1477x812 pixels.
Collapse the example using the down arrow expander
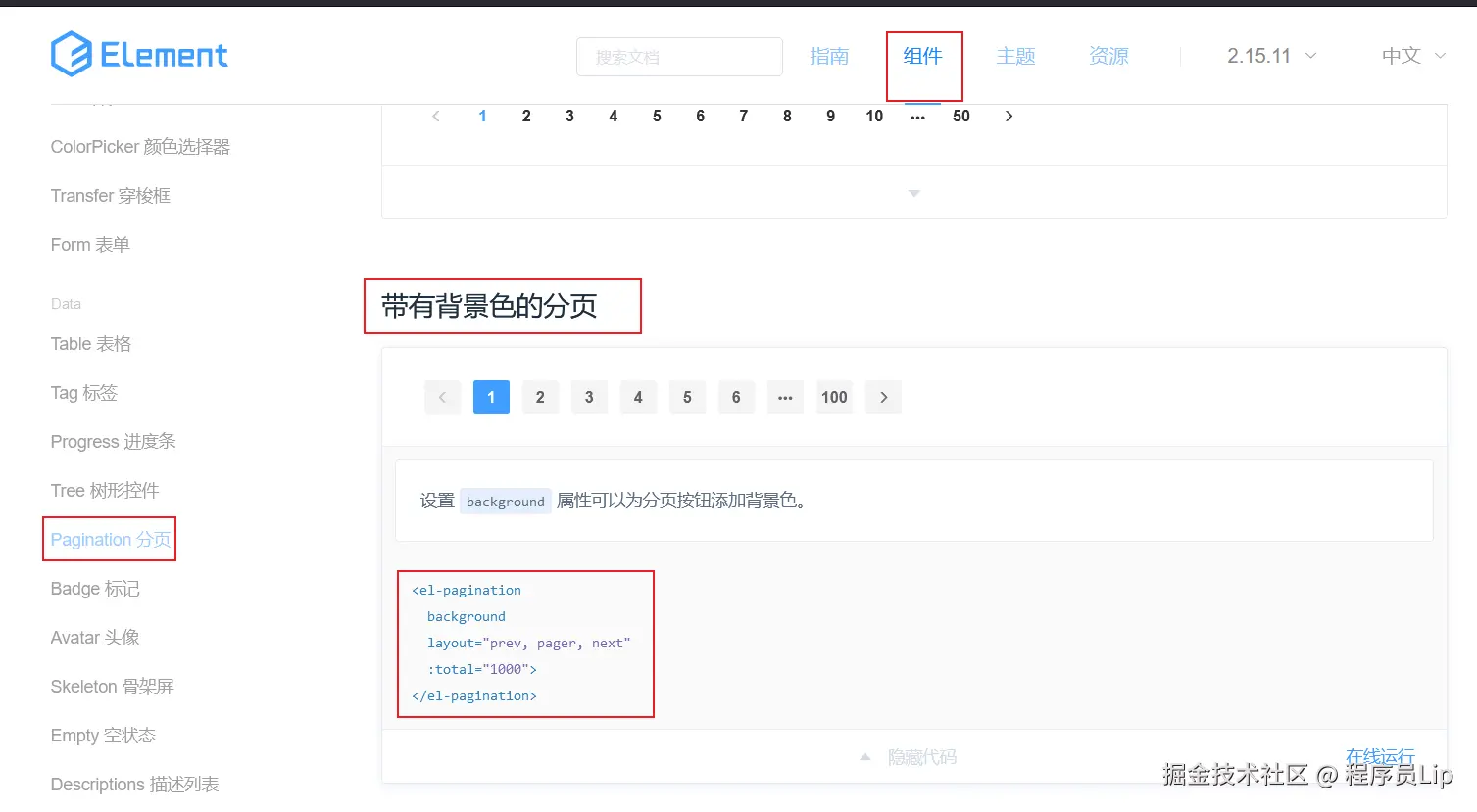tap(913, 193)
